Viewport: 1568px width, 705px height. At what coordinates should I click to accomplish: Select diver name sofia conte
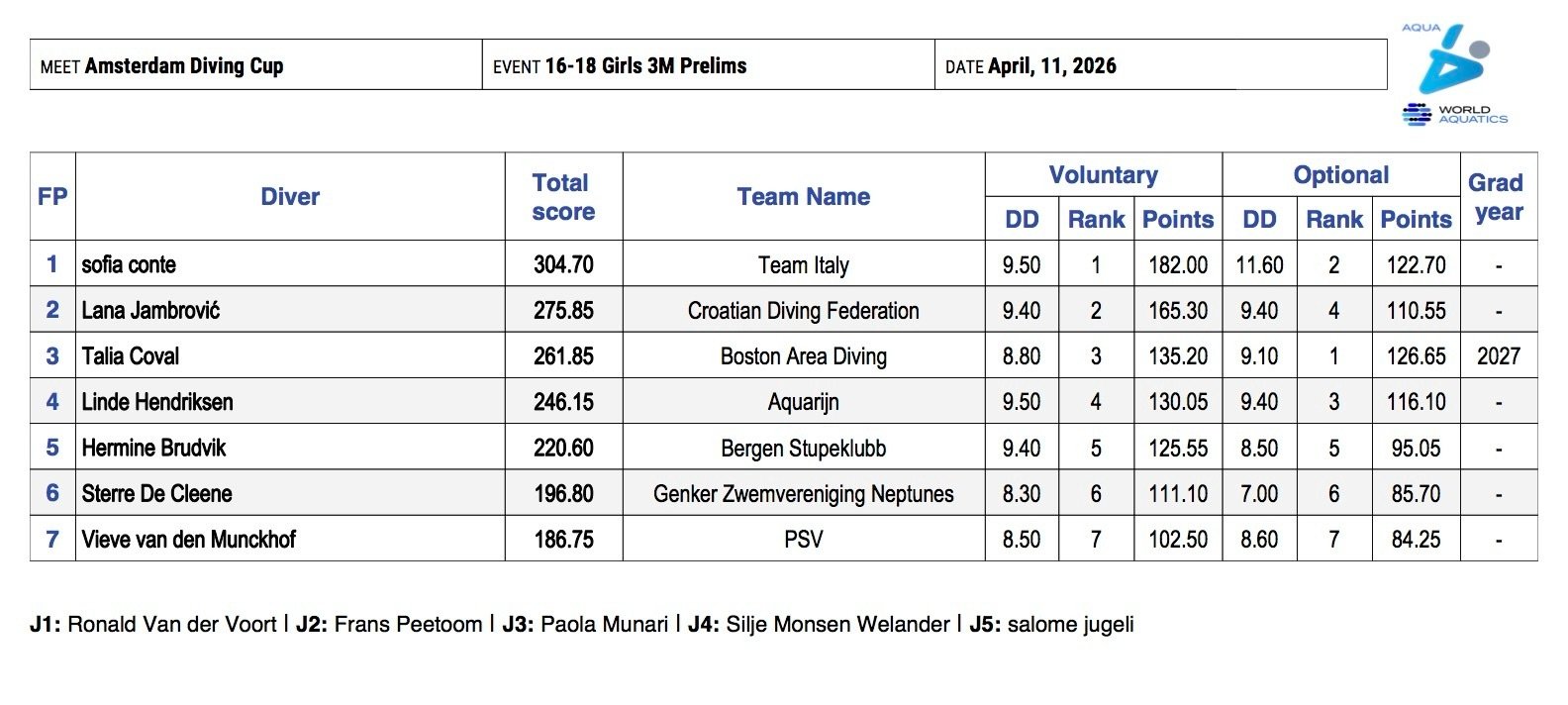pyautogui.click(x=129, y=264)
